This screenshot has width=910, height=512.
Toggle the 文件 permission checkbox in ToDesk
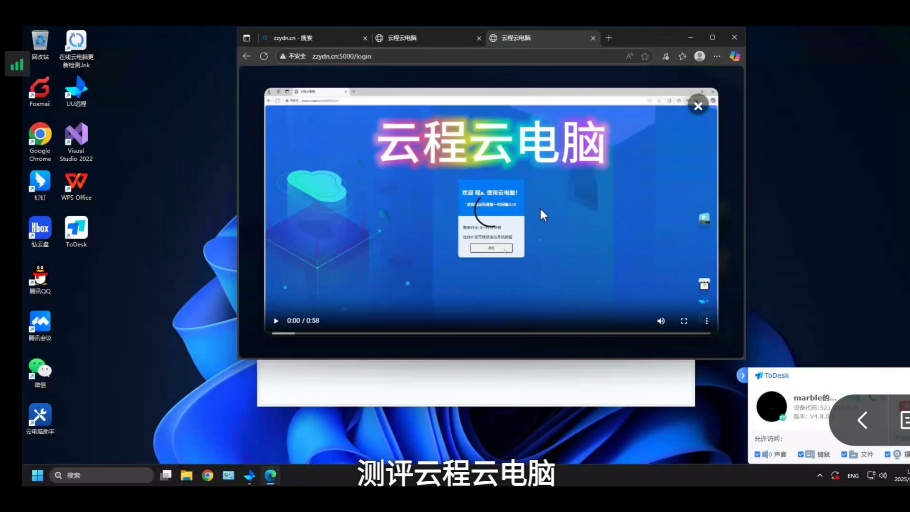click(844, 455)
